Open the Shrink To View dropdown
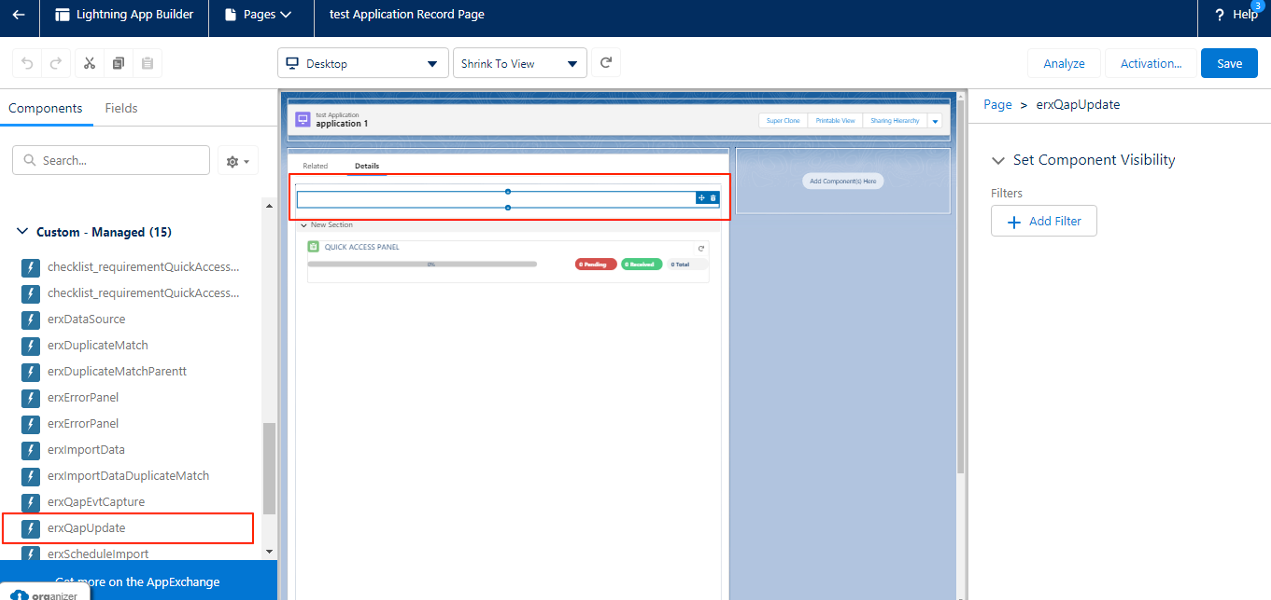The width and height of the screenshot is (1271, 600). click(519, 63)
